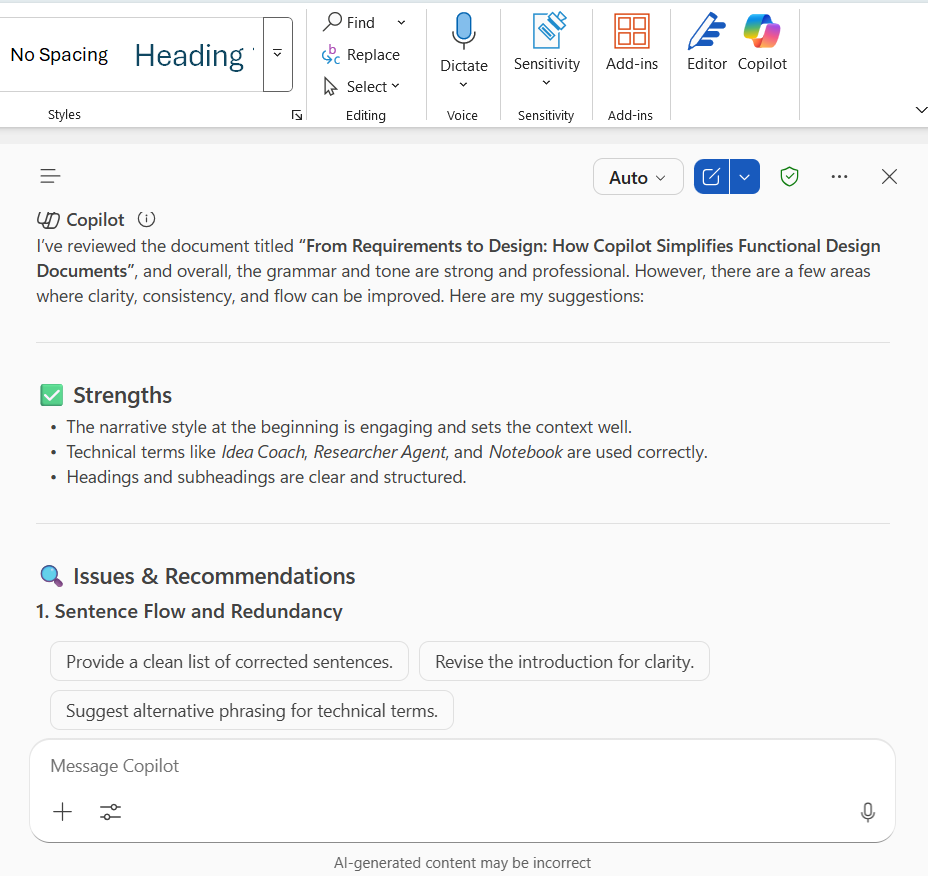Open the Copilot conversations menu icon
Viewport: 928px width, 876px height.
pyautogui.click(x=50, y=176)
